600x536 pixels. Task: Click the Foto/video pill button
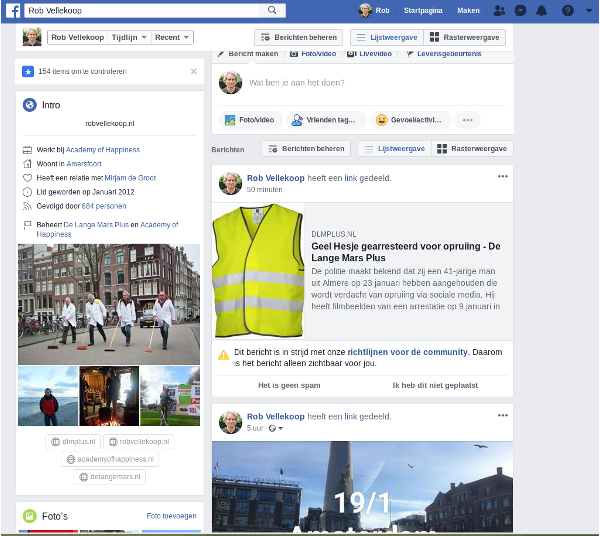tap(250, 120)
